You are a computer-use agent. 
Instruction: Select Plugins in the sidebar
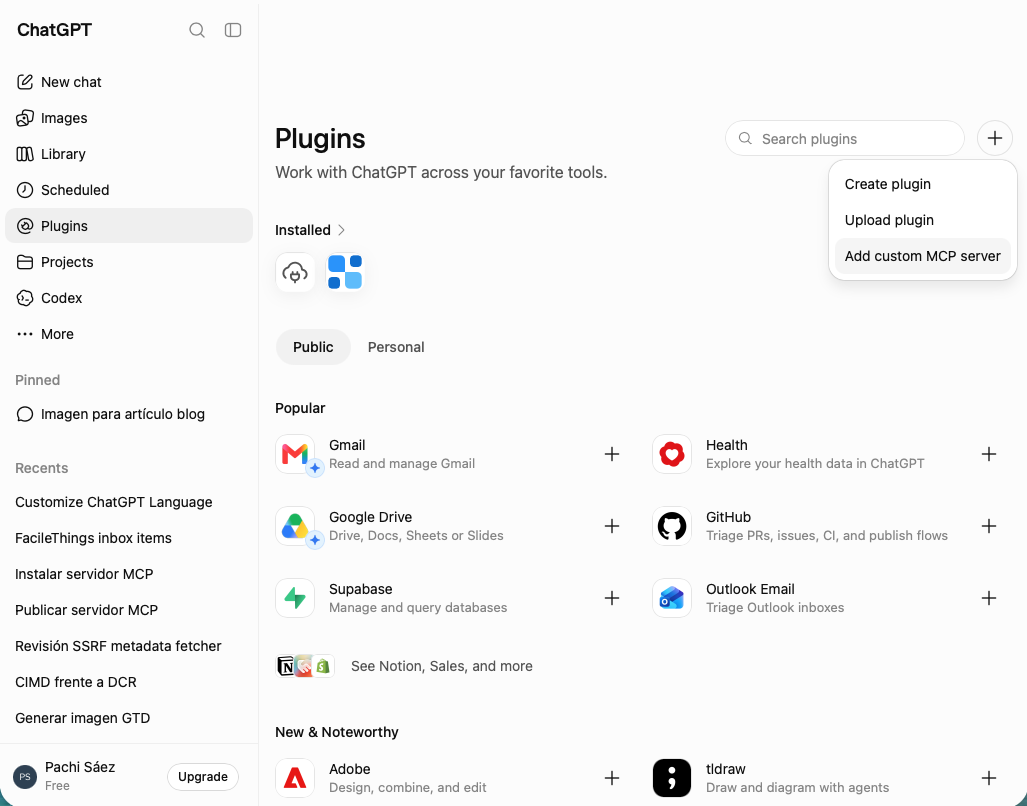click(129, 226)
